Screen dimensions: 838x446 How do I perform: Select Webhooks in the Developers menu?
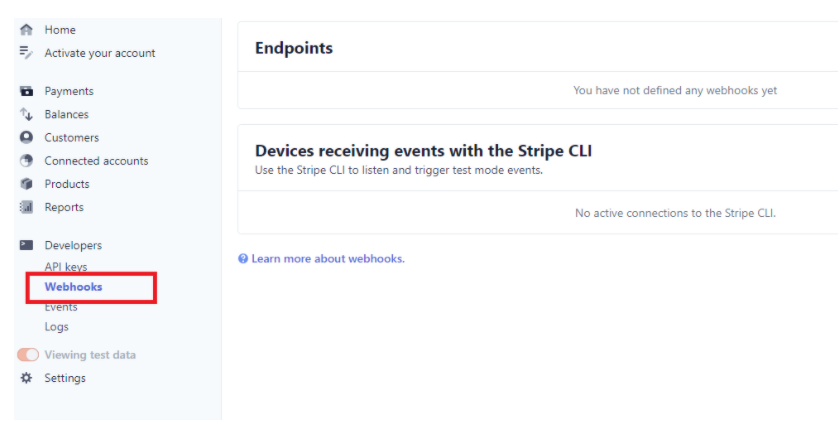[73, 287]
